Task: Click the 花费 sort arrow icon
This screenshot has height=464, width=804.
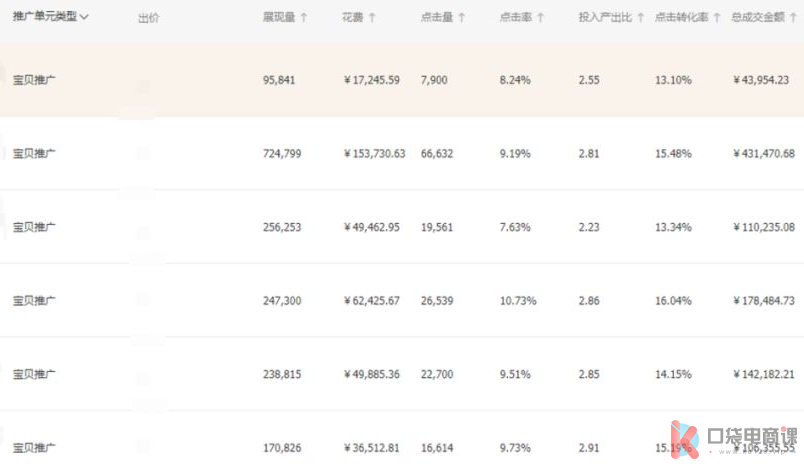Action: click(x=372, y=18)
